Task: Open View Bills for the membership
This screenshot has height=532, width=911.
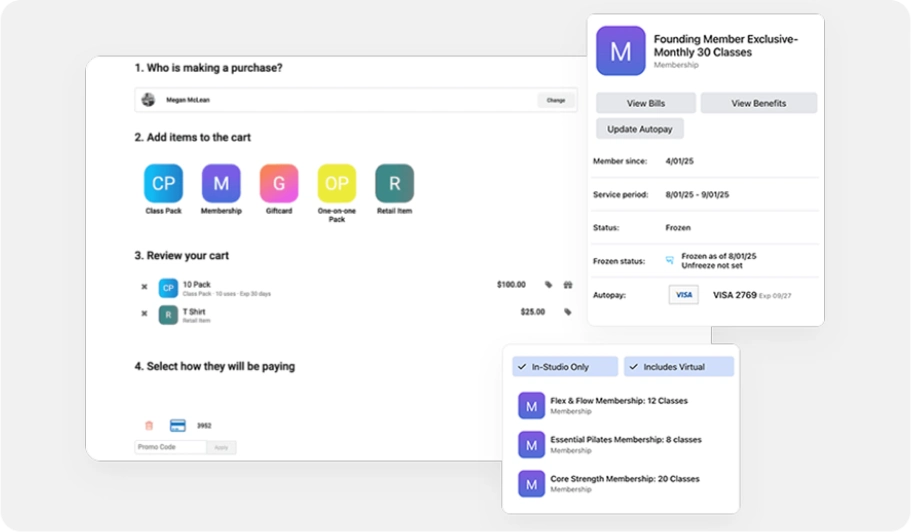Action: (645, 103)
